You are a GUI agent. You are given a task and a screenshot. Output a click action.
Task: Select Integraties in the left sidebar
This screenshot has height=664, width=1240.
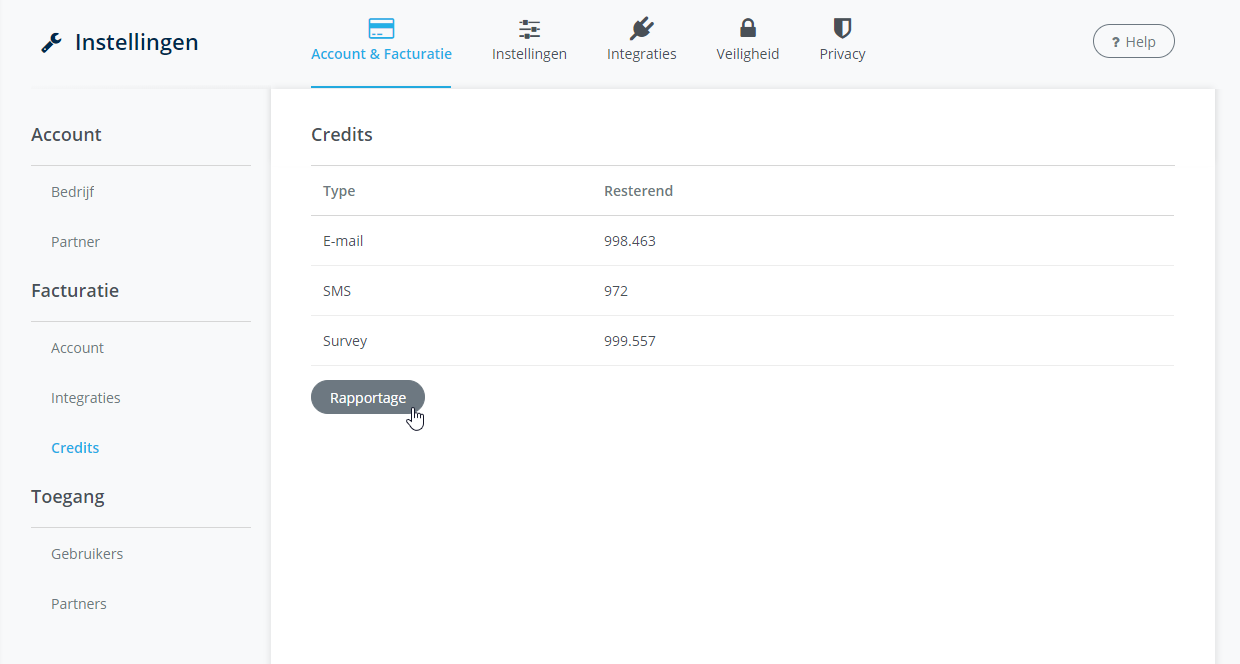pos(86,398)
